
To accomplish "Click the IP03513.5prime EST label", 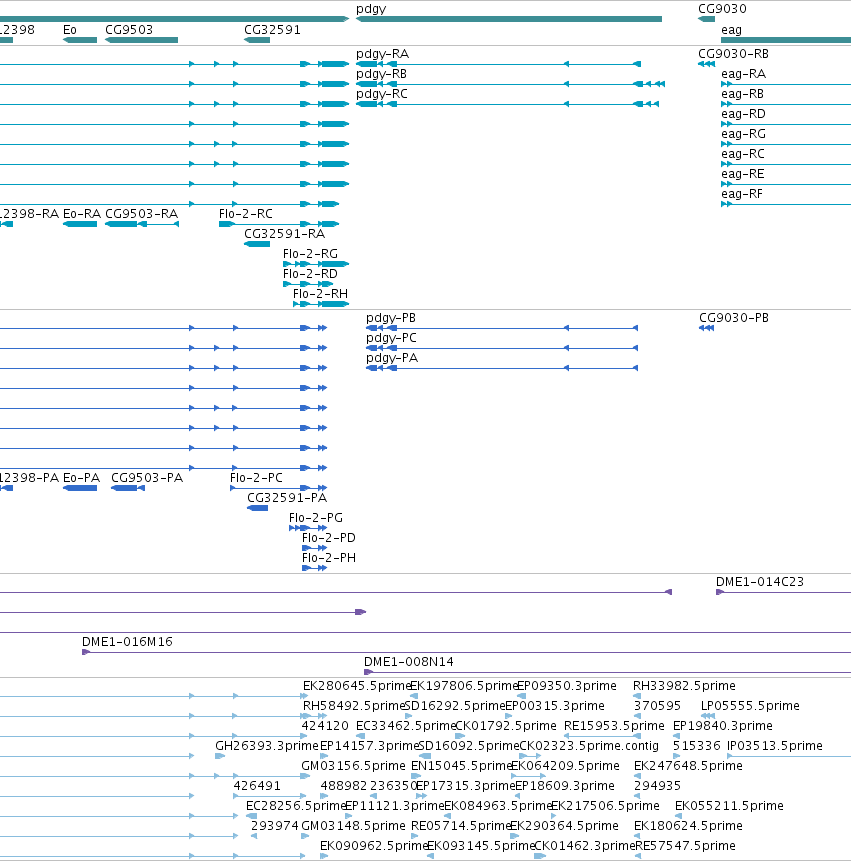I will [x=775, y=746].
